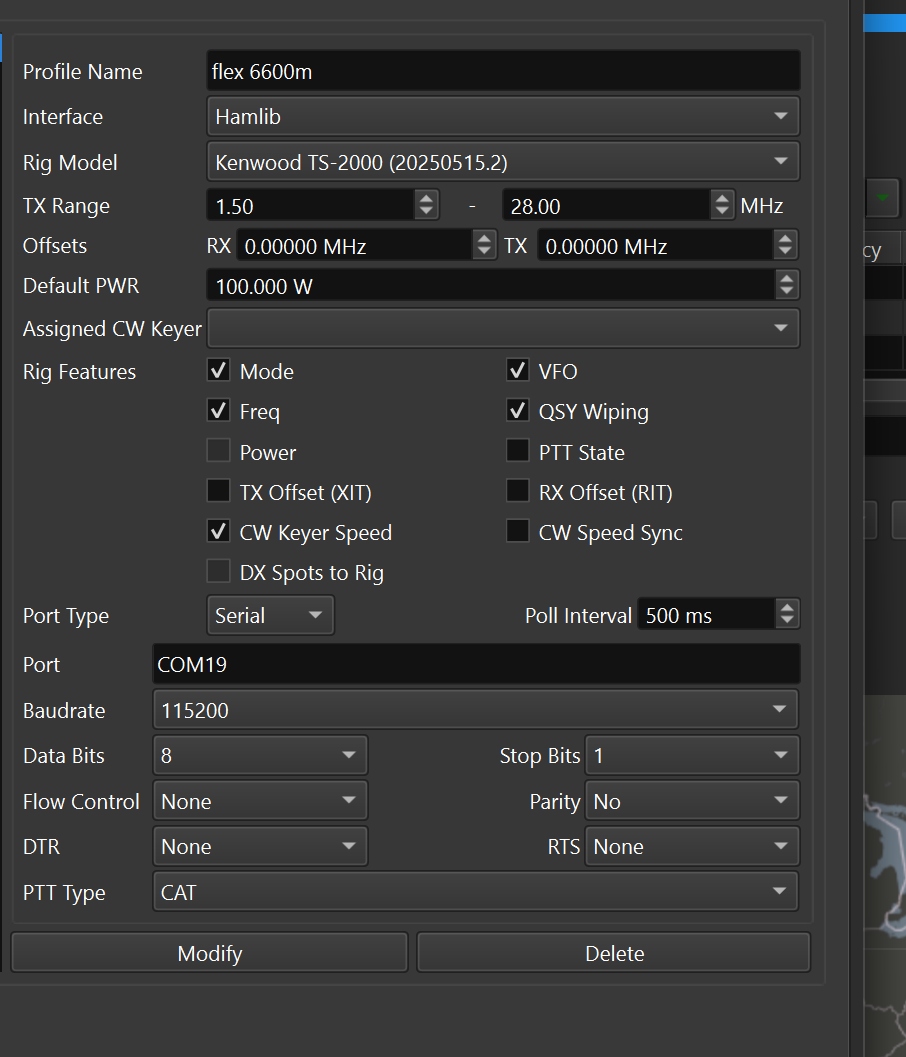The height and width of the screenshot is (1057, 906).
Task: Click the Default PWR 100.000 W field
Action: 491,285
